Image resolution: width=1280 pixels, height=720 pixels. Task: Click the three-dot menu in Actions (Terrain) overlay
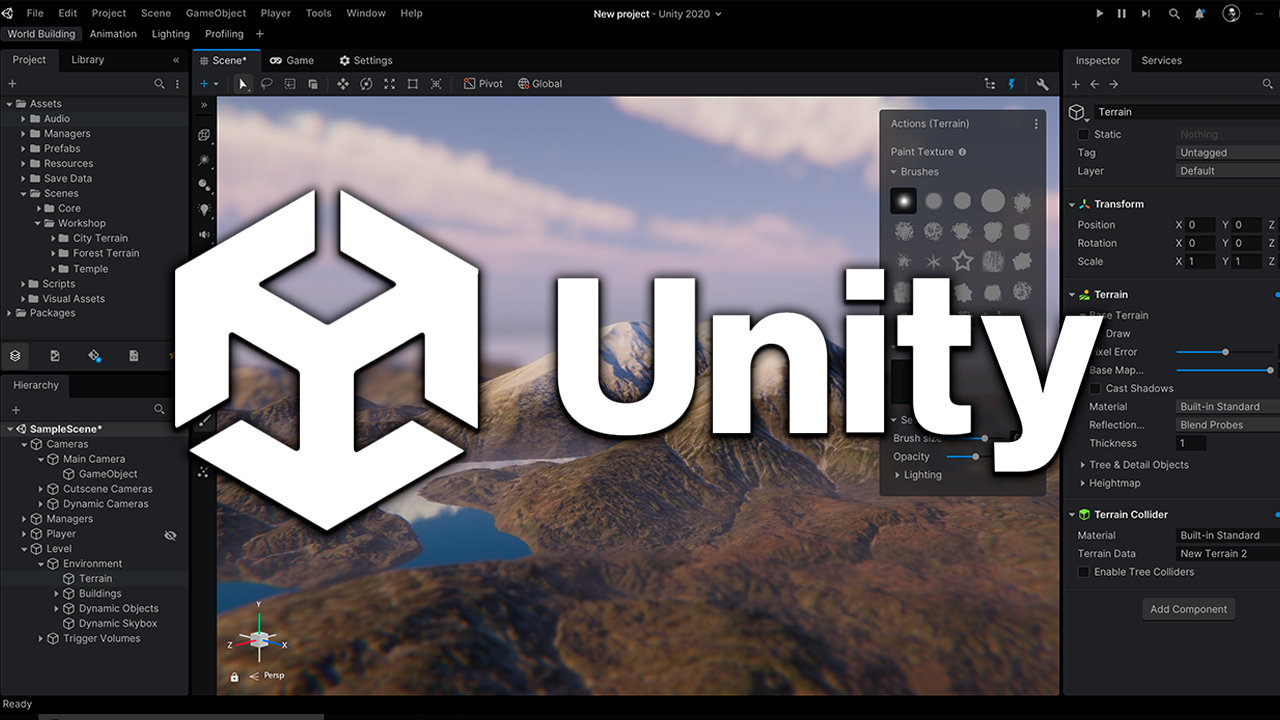pyautogui.click(x=1036, y=124)
